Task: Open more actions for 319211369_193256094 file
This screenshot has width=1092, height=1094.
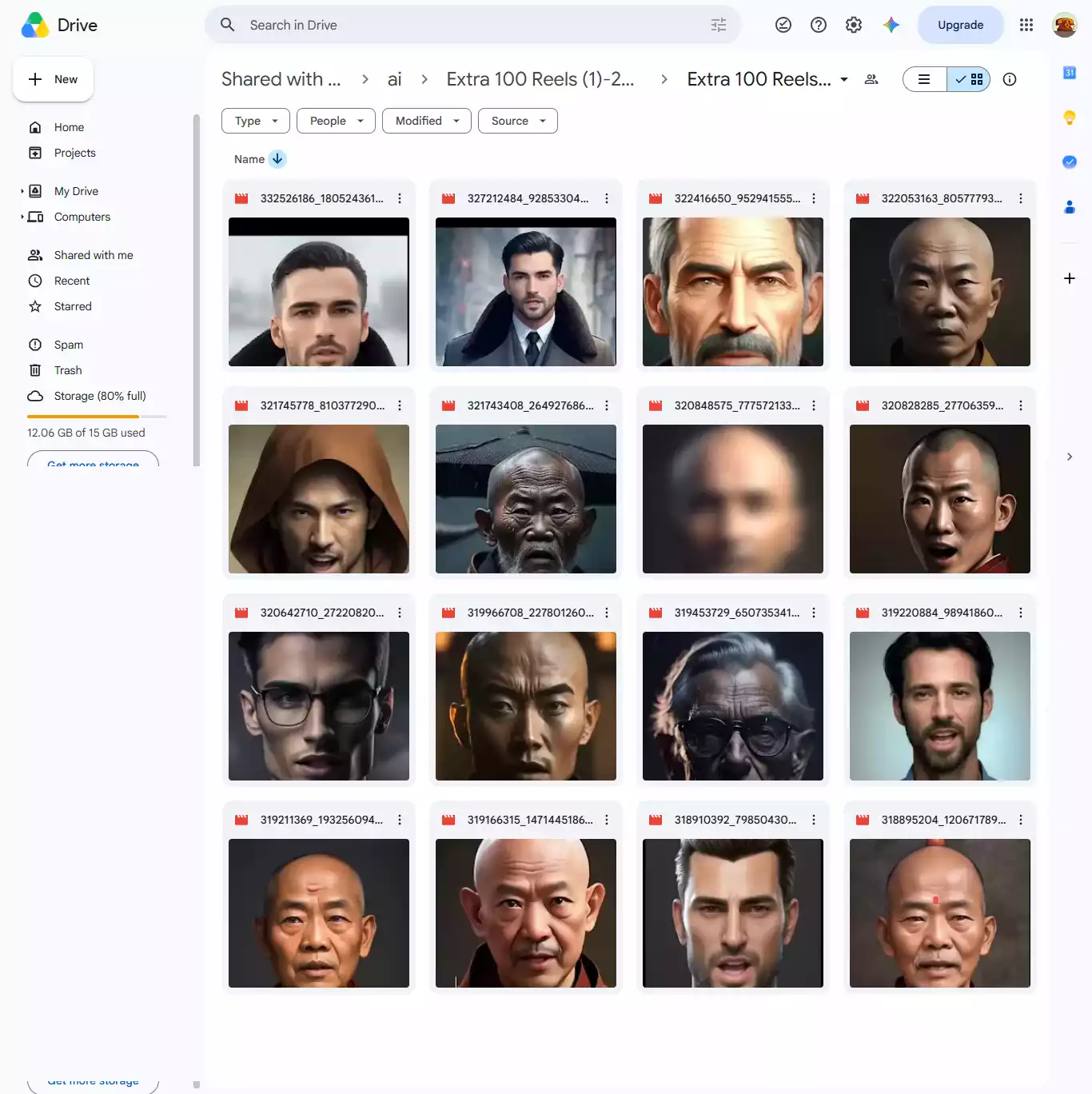Action: (400, 820)
